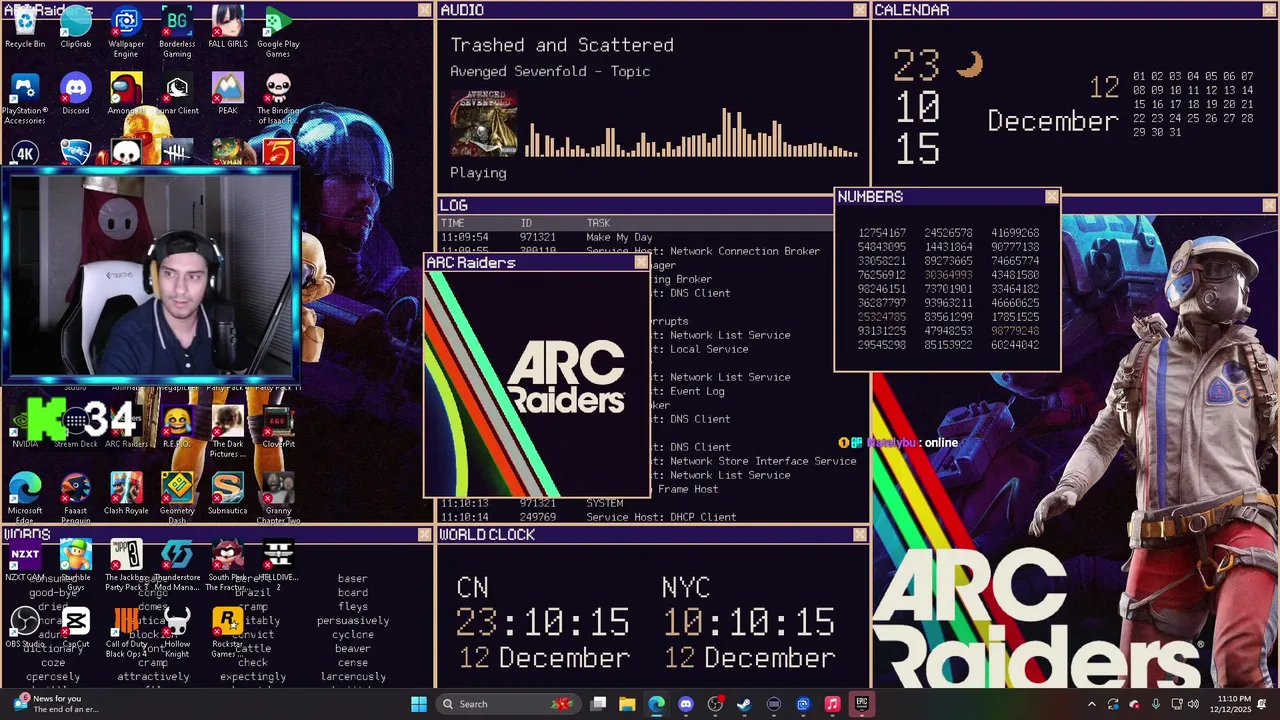Screen dimensions: 1280x720
Task: Click the 'Make My Day' log task
Action: pos(619,237)
